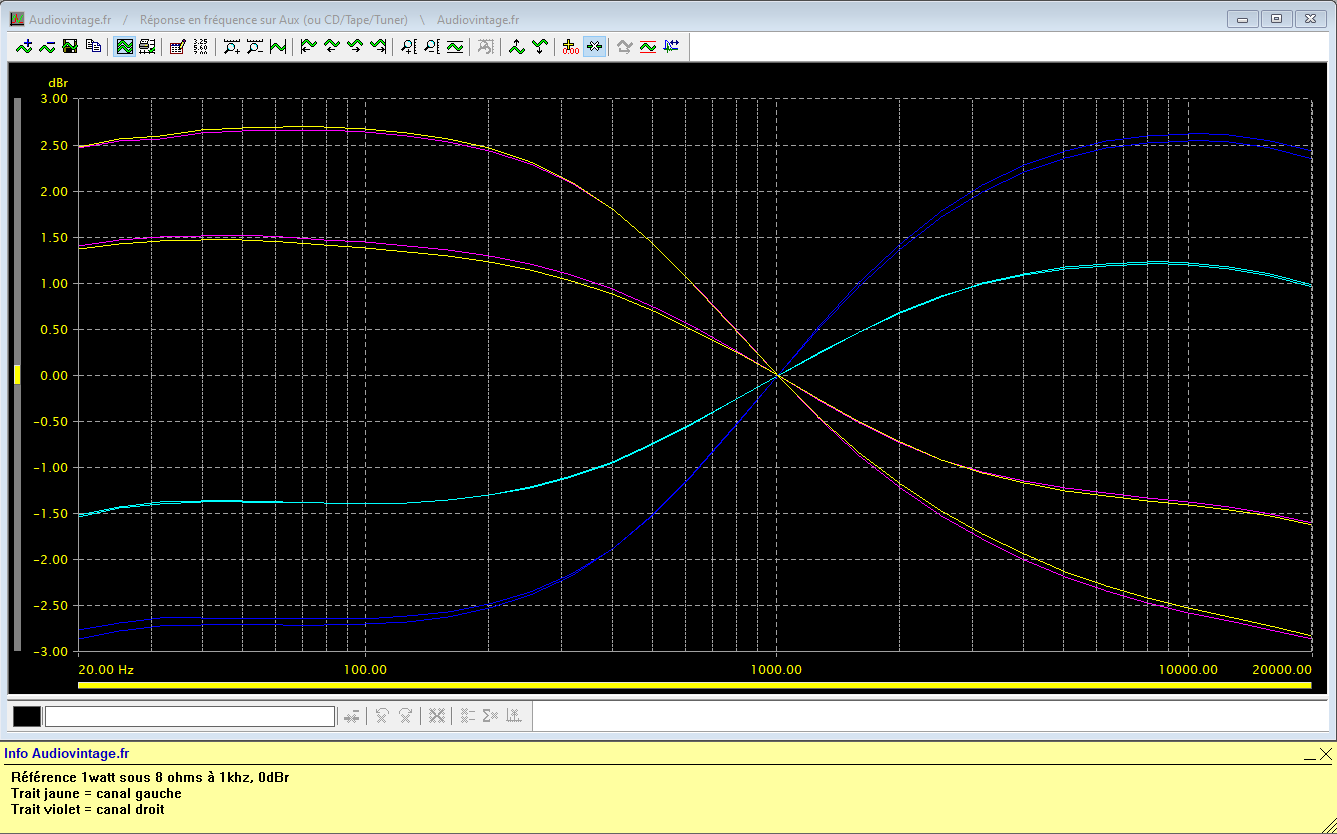The image size is (1337, 834).
Task: Click the scroll to end of curve icon
Action: click(x=378, y=46)
